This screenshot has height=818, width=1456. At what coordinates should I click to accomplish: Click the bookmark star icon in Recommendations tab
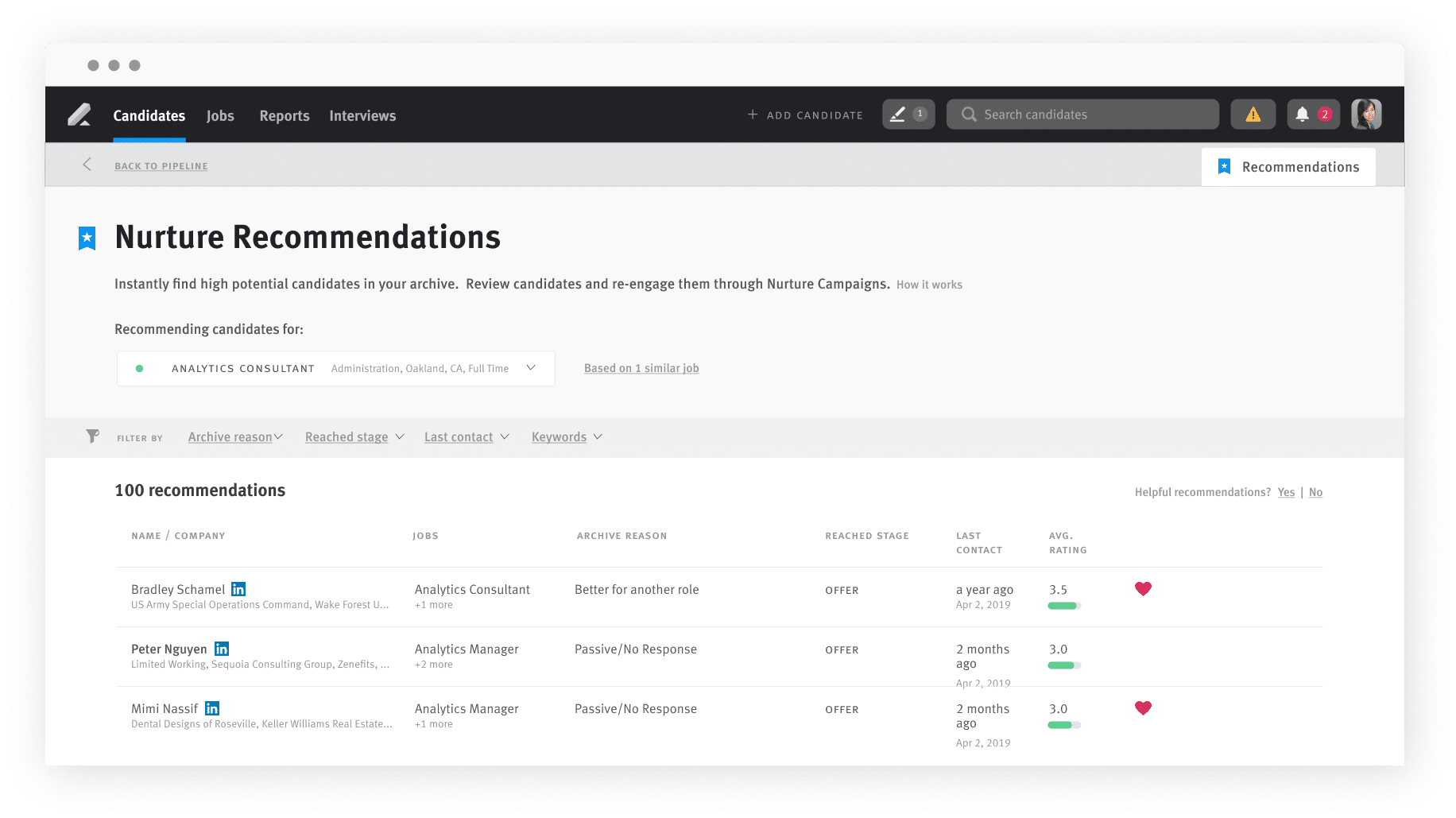coord(1224,167)
